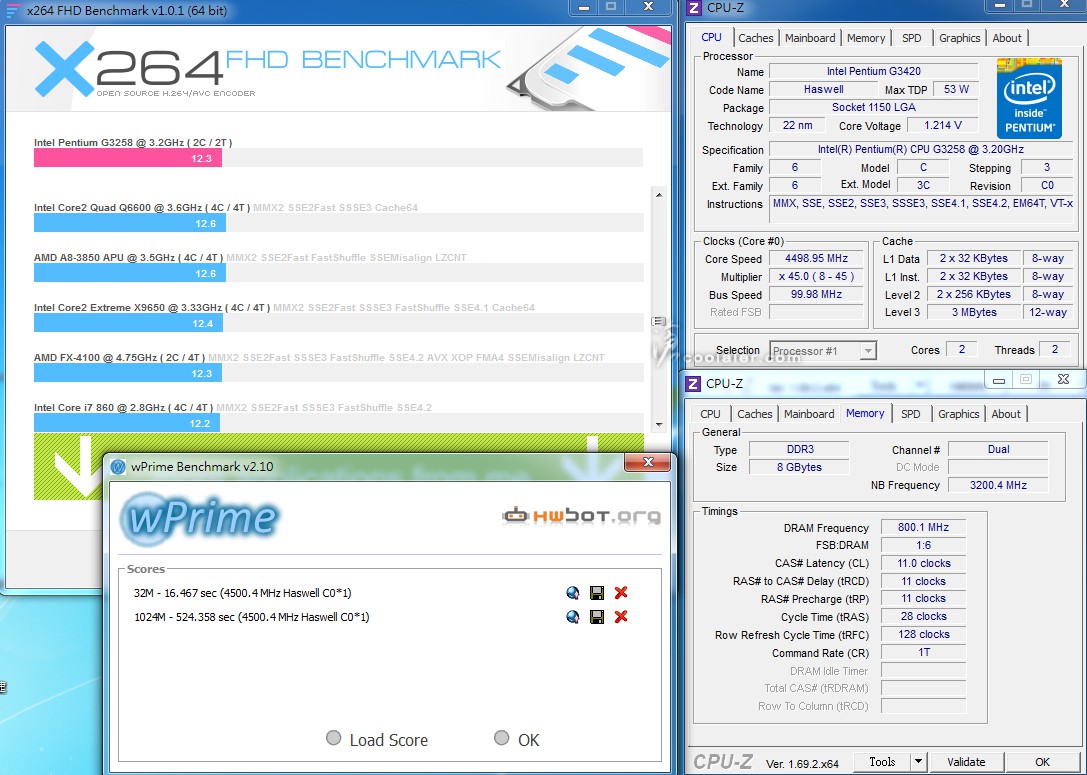Open Mainboard tab in upper CPU-Z
The height and width of the screenshot is (775, 1087).
tap(810, 38)
